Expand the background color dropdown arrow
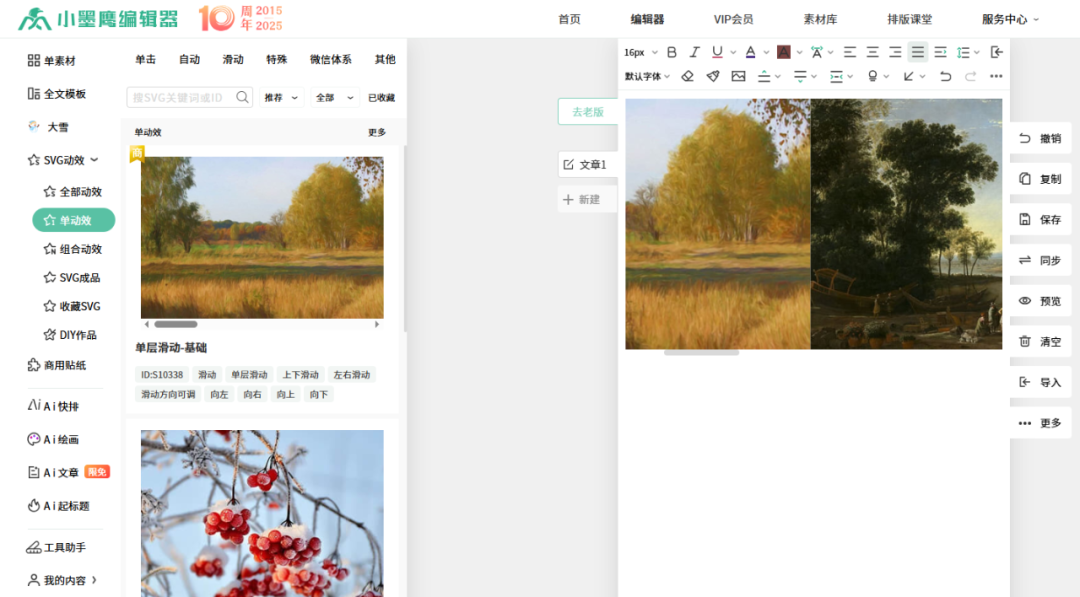This screenshot has width=1080, height=597. coord(799,52)
